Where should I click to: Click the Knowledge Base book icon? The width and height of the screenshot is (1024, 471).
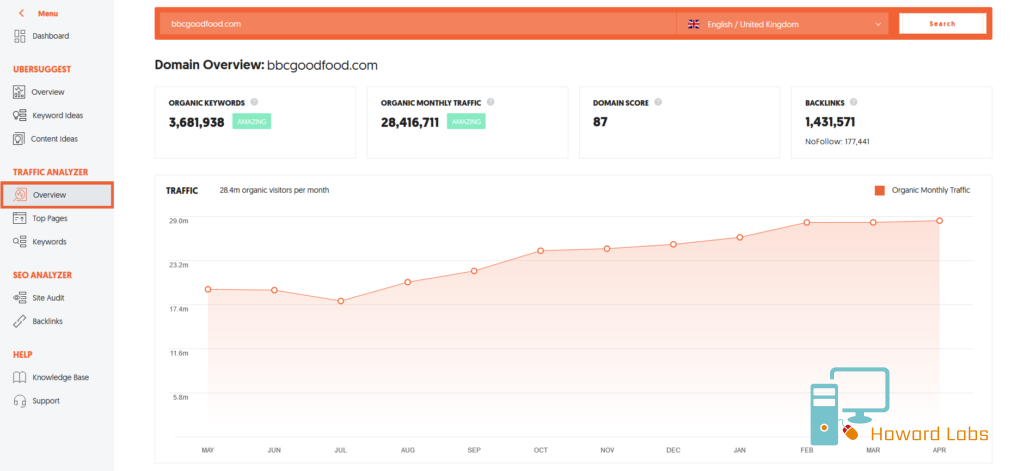[x=20, y=378]
